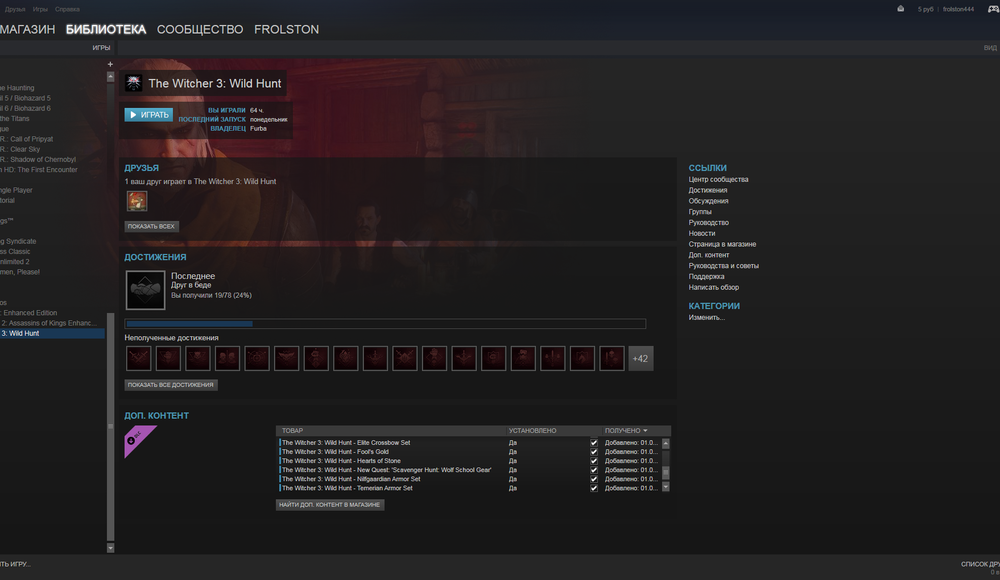Toggle Wolf School Gear quest DLC checkbox
1000x580 pixels.
(x=594, y=470)
